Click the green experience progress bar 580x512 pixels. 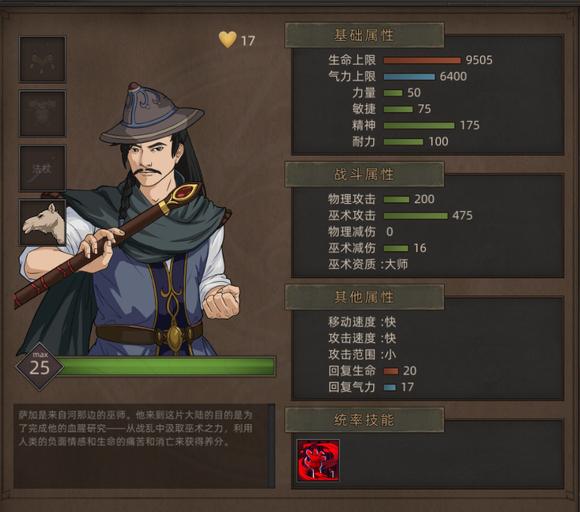click(x=168, y=367)
